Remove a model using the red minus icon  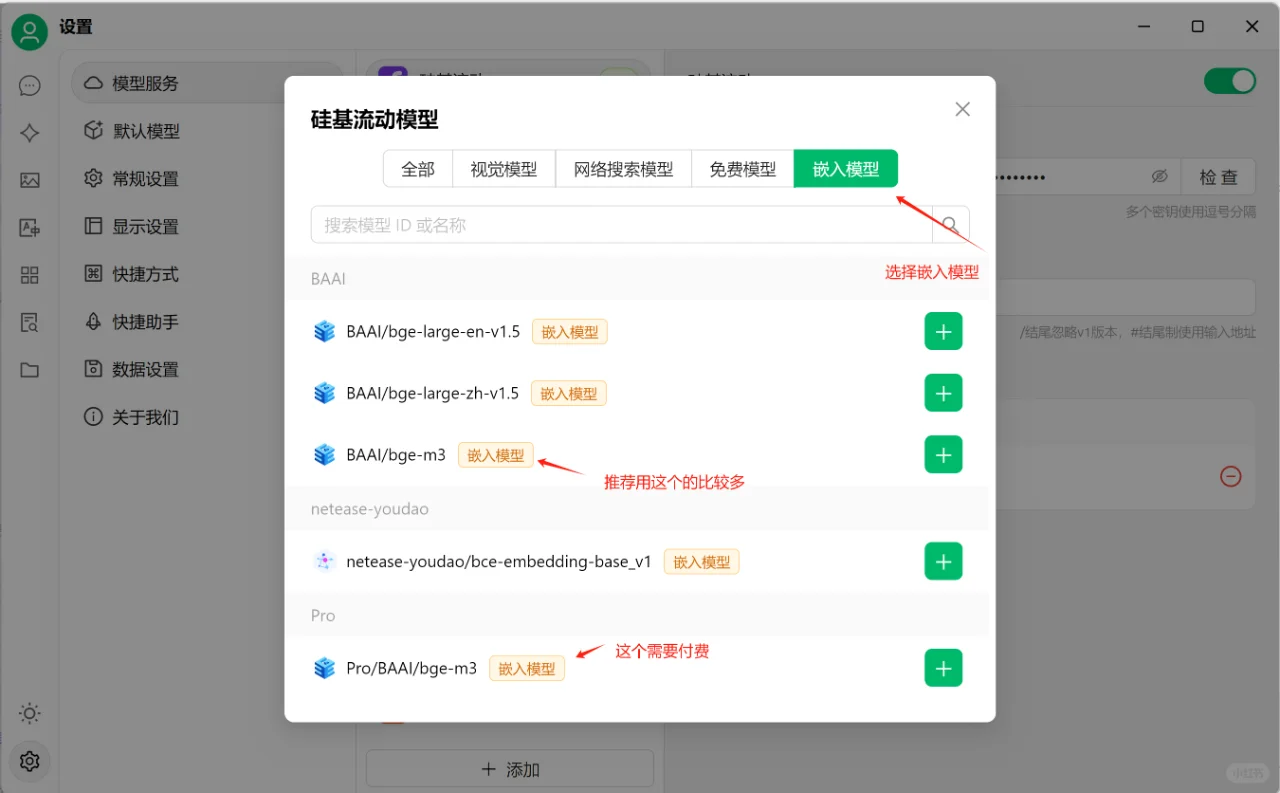tap(1230, 476)
